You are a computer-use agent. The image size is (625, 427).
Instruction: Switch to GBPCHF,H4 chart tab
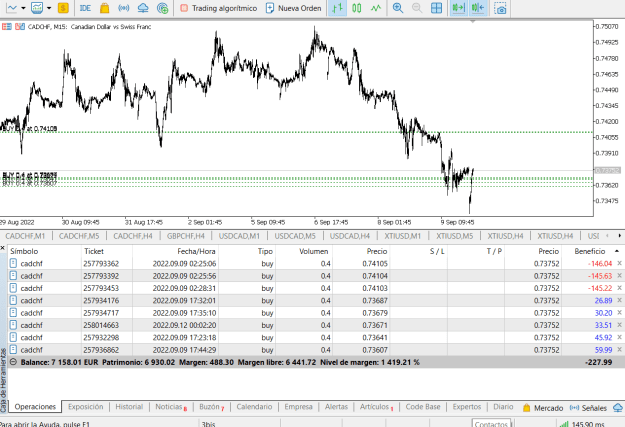coord(186,236)
